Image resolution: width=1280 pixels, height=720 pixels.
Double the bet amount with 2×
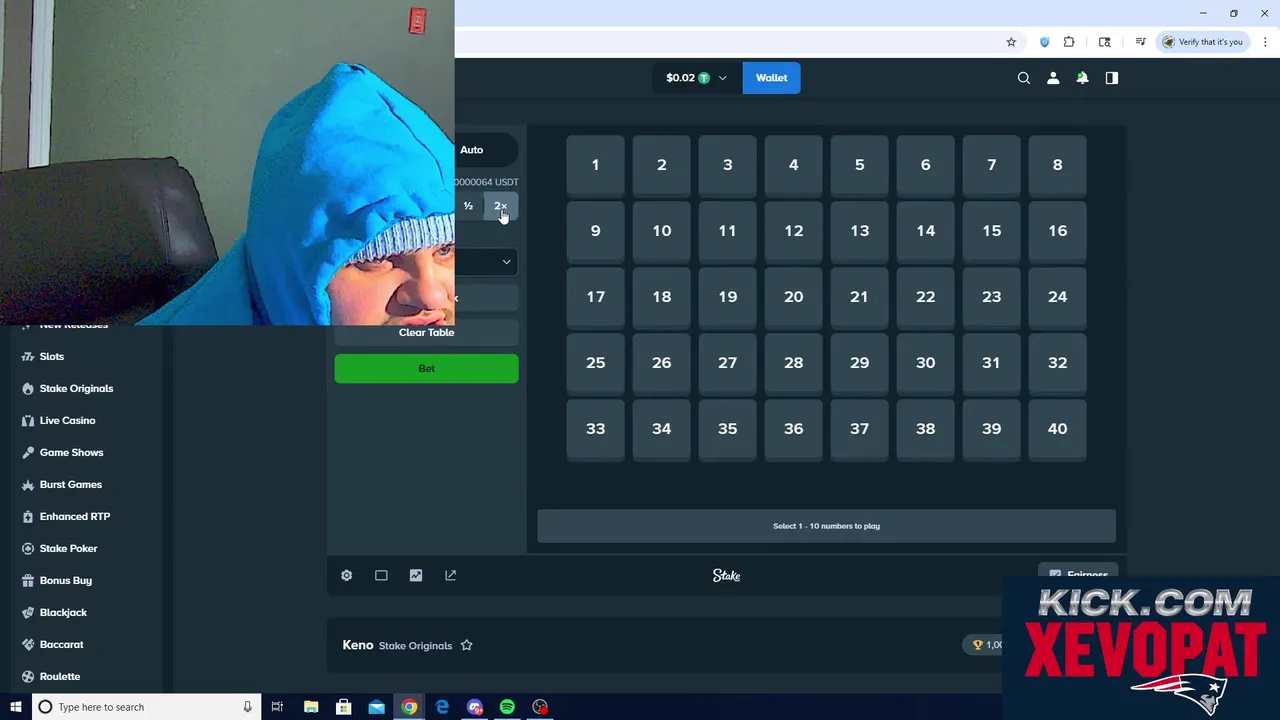[x=500, y=206]
